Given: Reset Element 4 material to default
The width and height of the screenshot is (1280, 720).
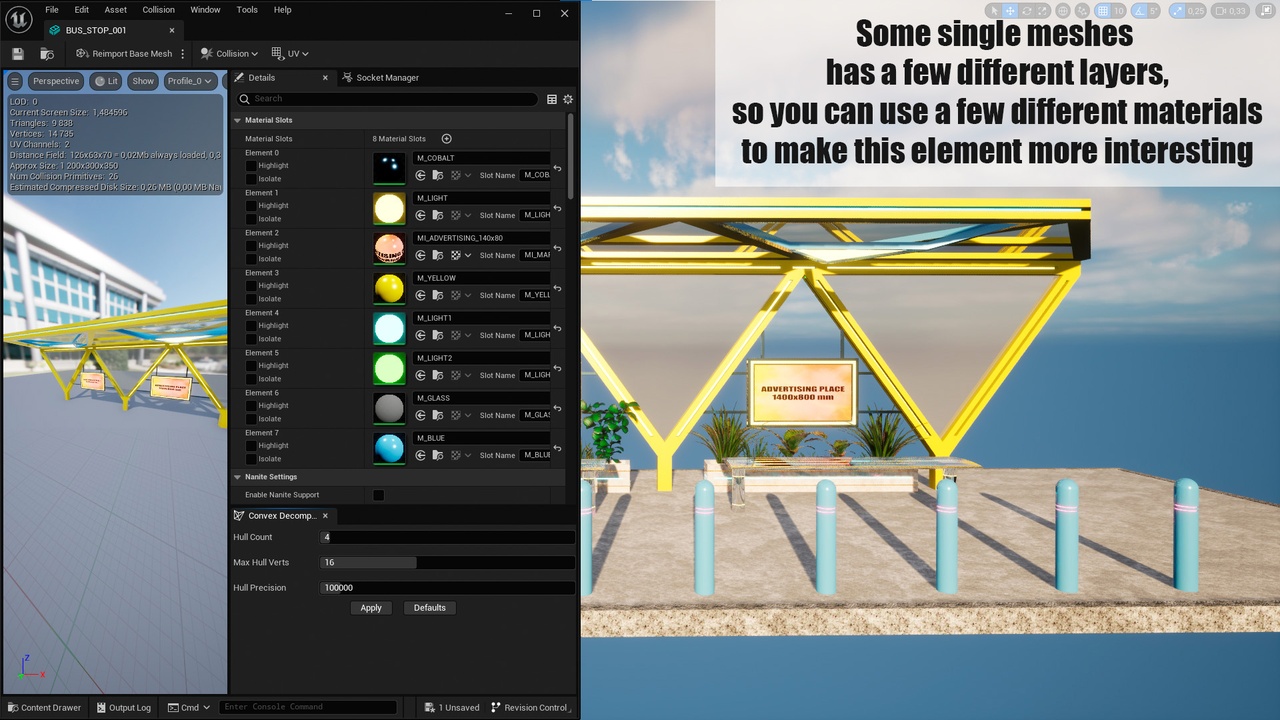Looking at the screenshot, I should tap(557, 329).
